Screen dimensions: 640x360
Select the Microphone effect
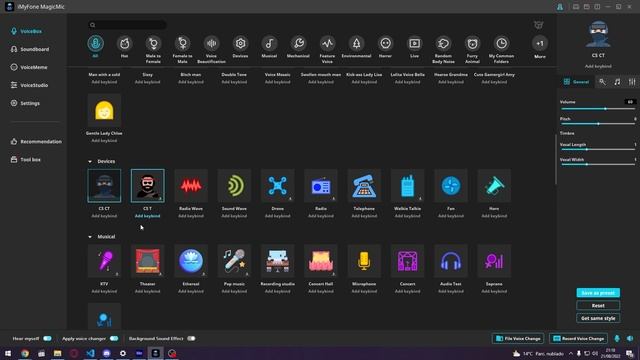coord(364,261)
